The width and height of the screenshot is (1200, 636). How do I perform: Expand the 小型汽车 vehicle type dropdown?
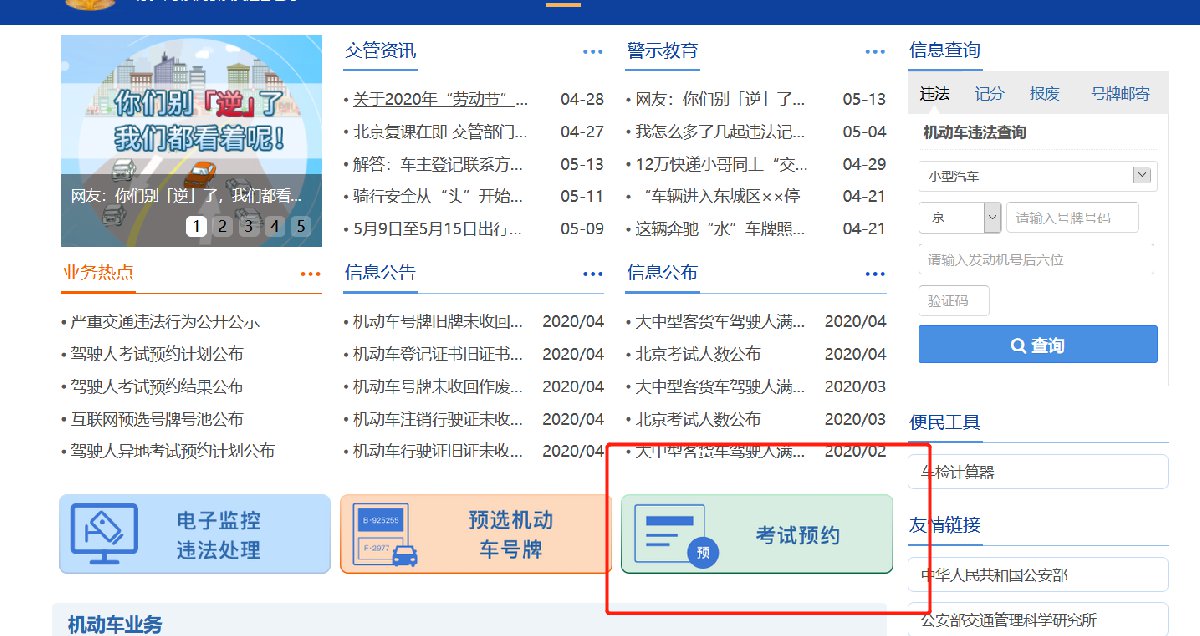click(1141, 176)
